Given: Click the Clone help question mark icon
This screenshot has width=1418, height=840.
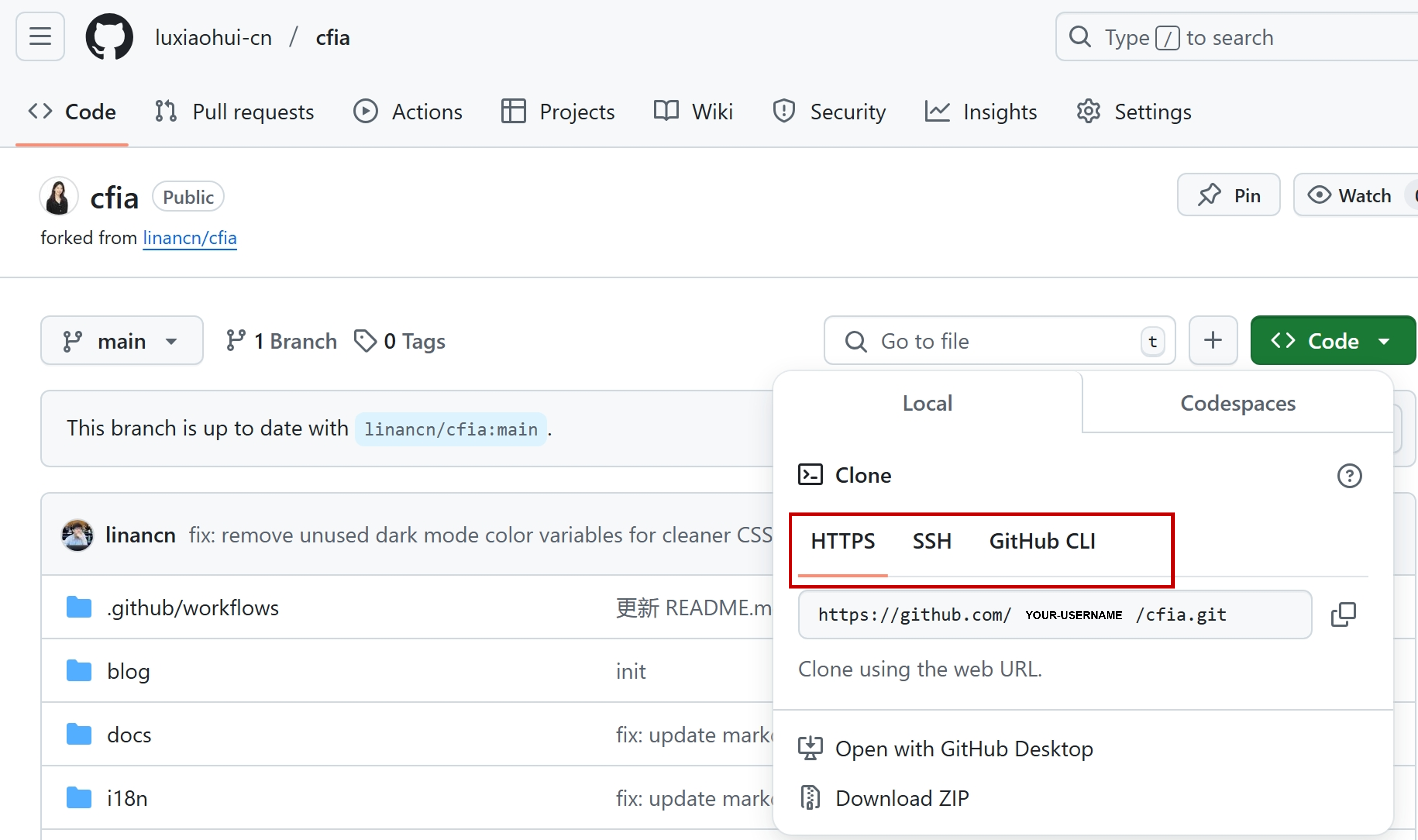Looking at the screenshot, I should pos(1349,475).
